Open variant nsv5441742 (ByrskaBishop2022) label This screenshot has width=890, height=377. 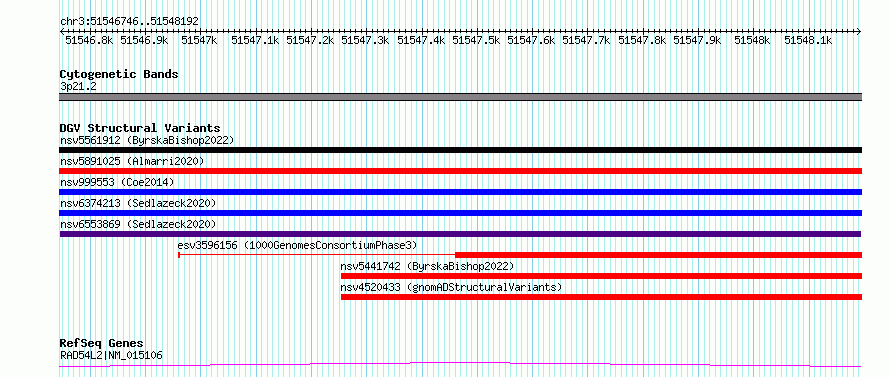click(427, 266)
